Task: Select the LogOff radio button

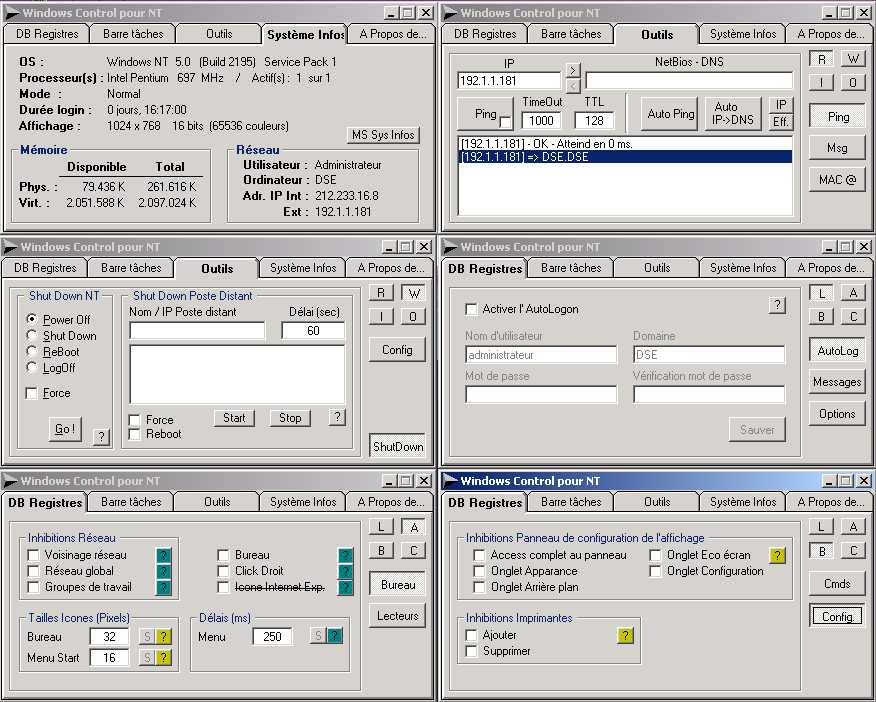Action: point(33,368)
